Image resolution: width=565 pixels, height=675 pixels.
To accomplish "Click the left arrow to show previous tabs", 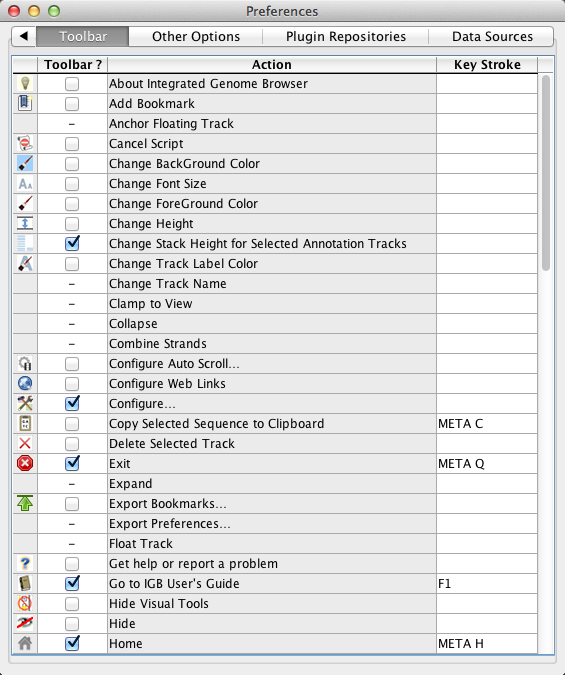I will (x=24, y=36).
